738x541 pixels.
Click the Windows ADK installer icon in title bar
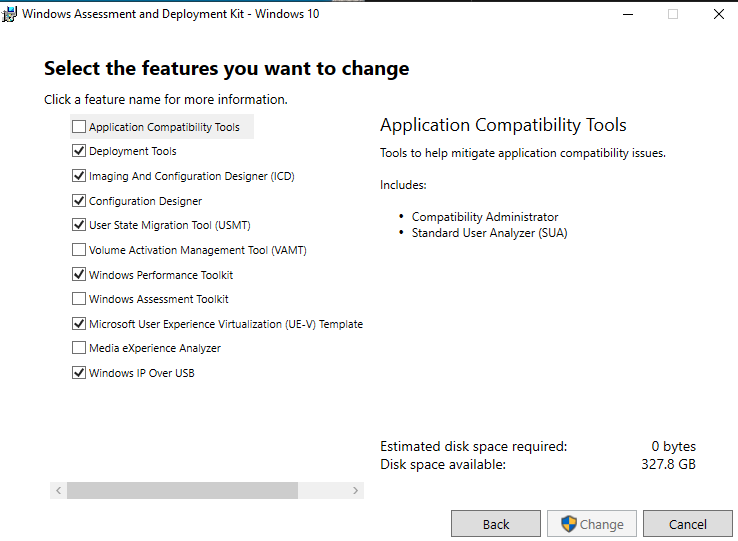[9, 14]
